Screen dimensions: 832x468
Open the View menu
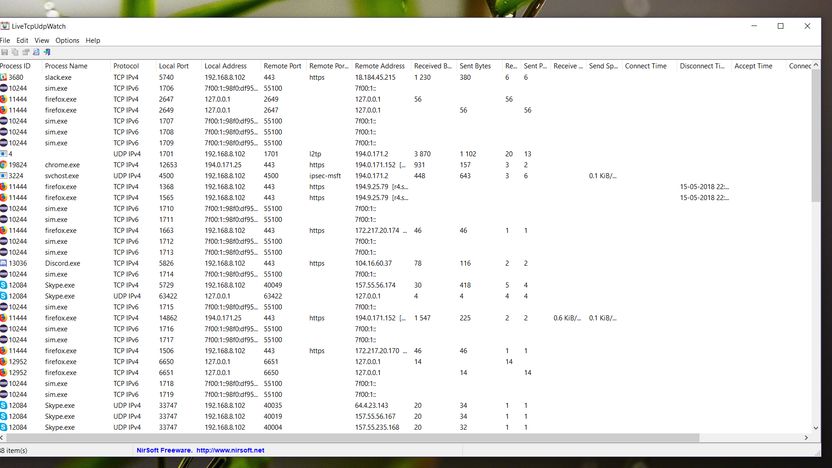(x=41, y=40)
